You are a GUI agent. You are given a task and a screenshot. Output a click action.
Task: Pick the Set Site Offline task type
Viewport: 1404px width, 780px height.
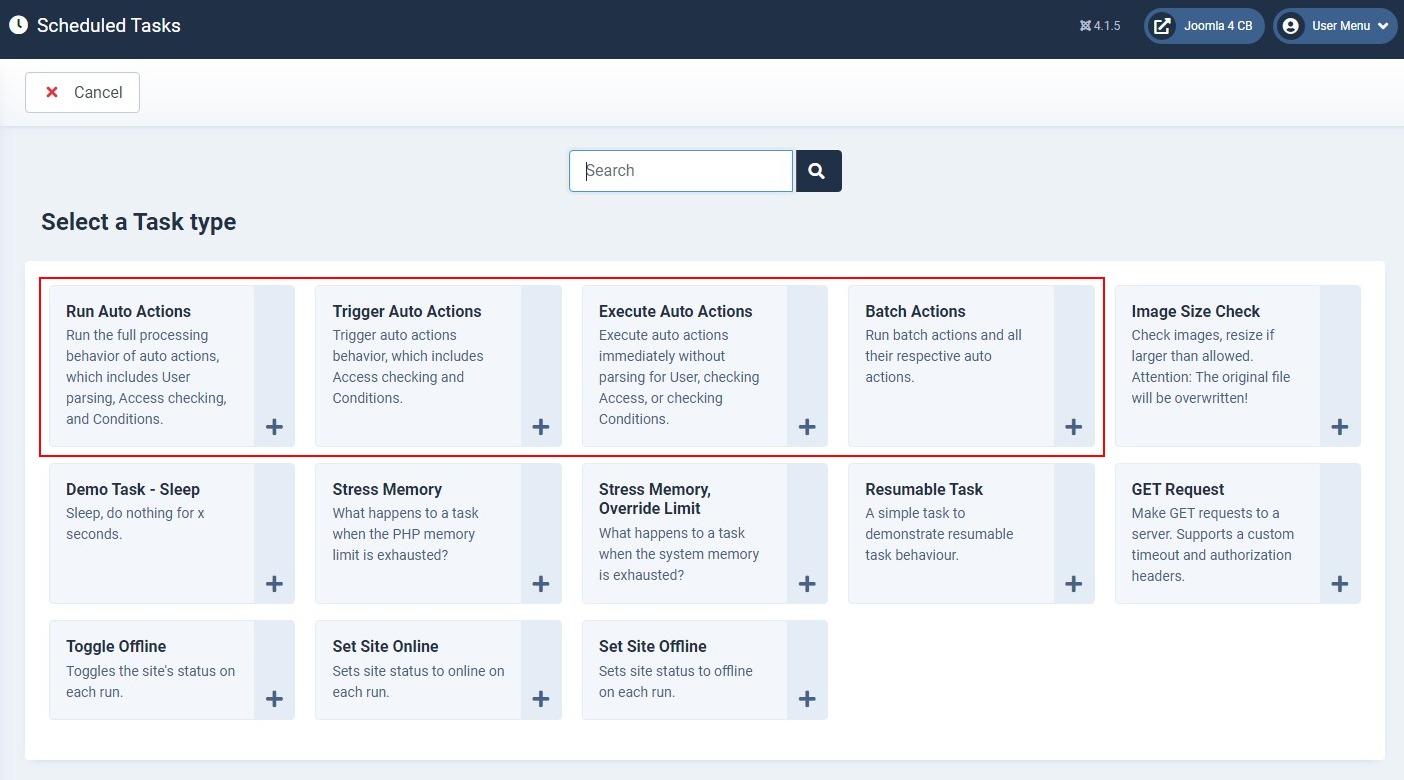click(705, 670)
